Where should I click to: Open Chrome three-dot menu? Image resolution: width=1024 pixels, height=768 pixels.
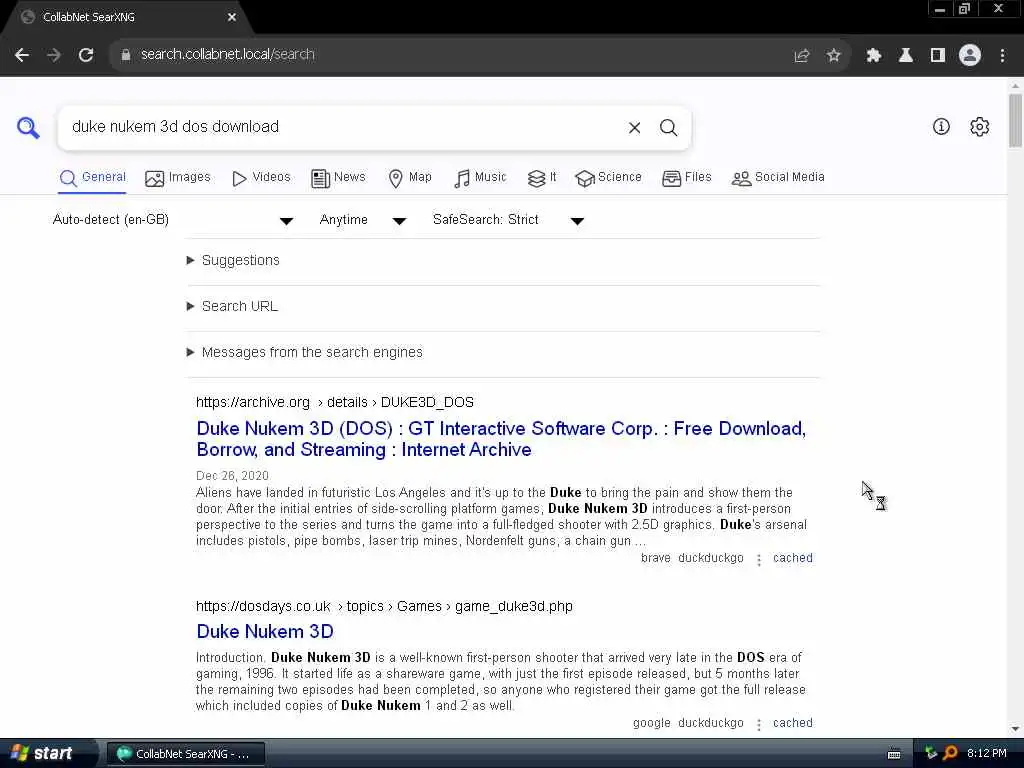tap(1002, 56)
